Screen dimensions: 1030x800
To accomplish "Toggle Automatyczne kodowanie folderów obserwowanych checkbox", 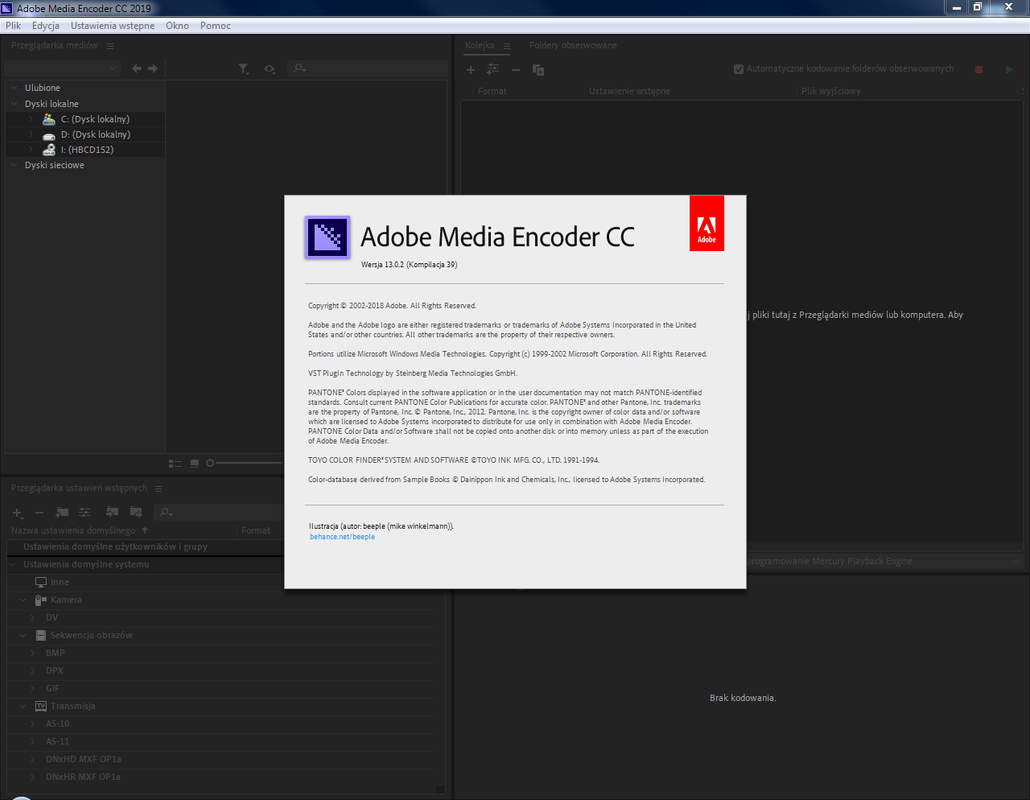I will [x=738, y=69].
